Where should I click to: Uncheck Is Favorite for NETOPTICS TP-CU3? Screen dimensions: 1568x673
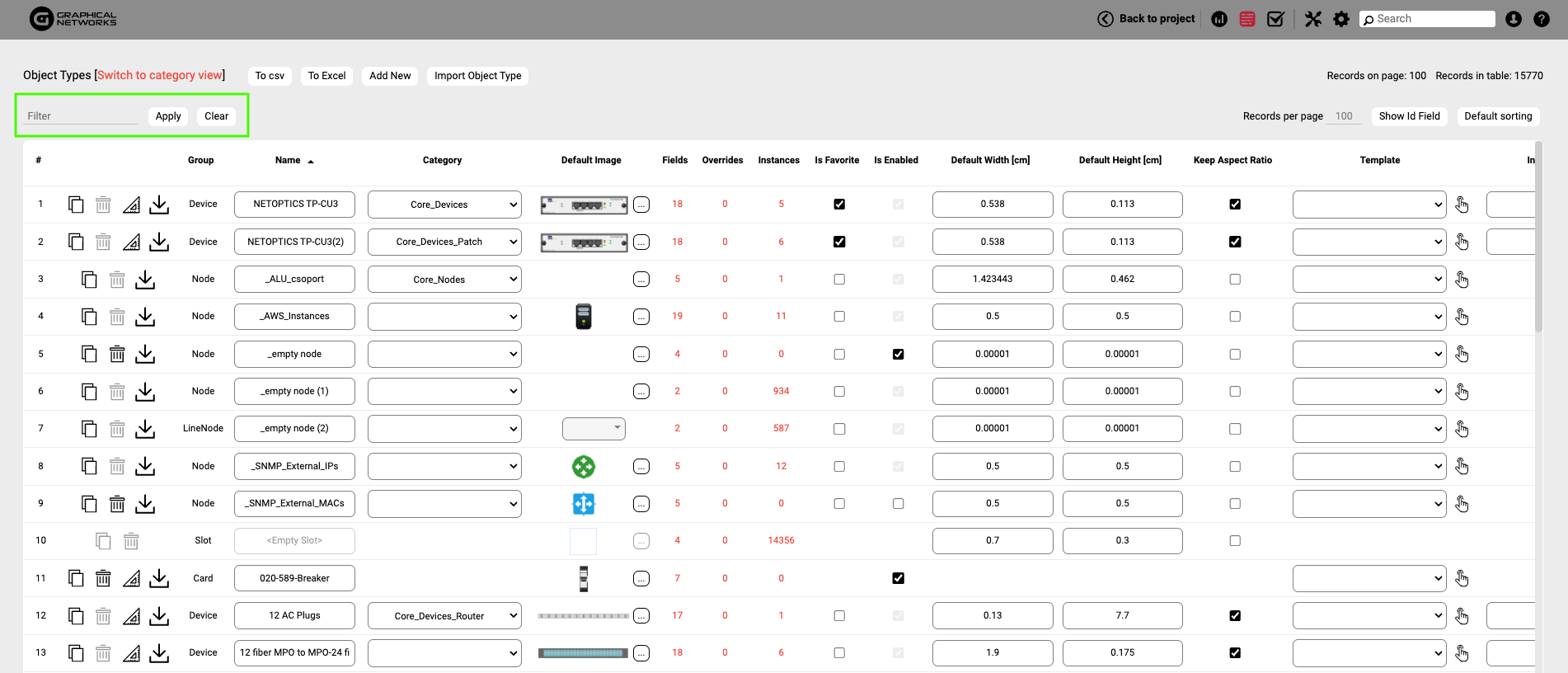[x=839, y=205]
